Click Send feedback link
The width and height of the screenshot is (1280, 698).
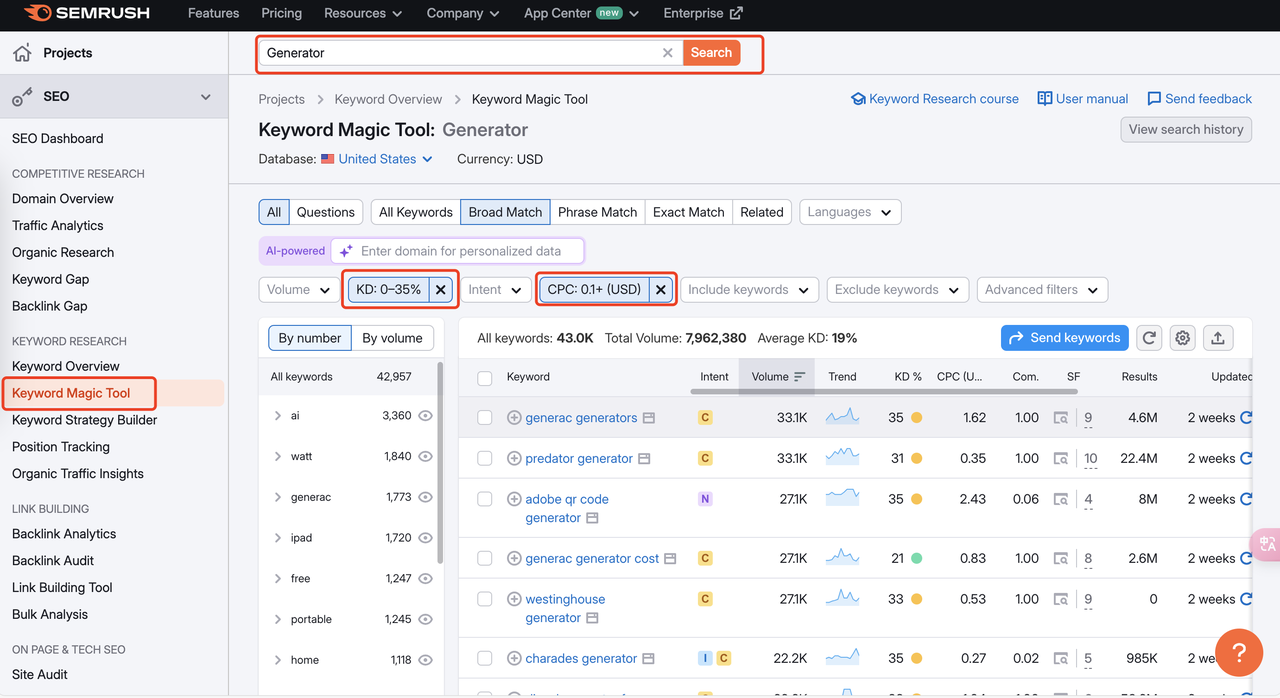coord(1199,99)
